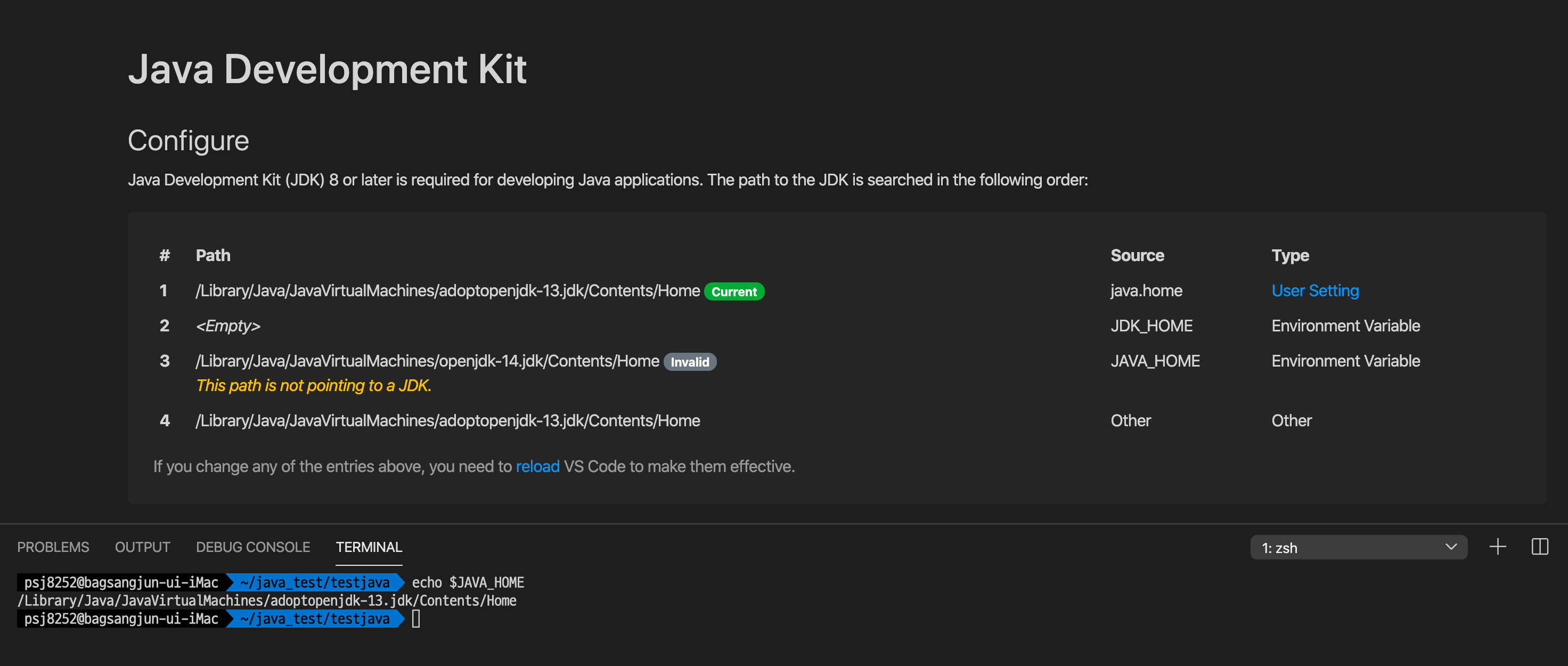Click the gray Invalid badge
This screenshot has height=666, width=1568.
pyautogui.click(x=690, y=362)
